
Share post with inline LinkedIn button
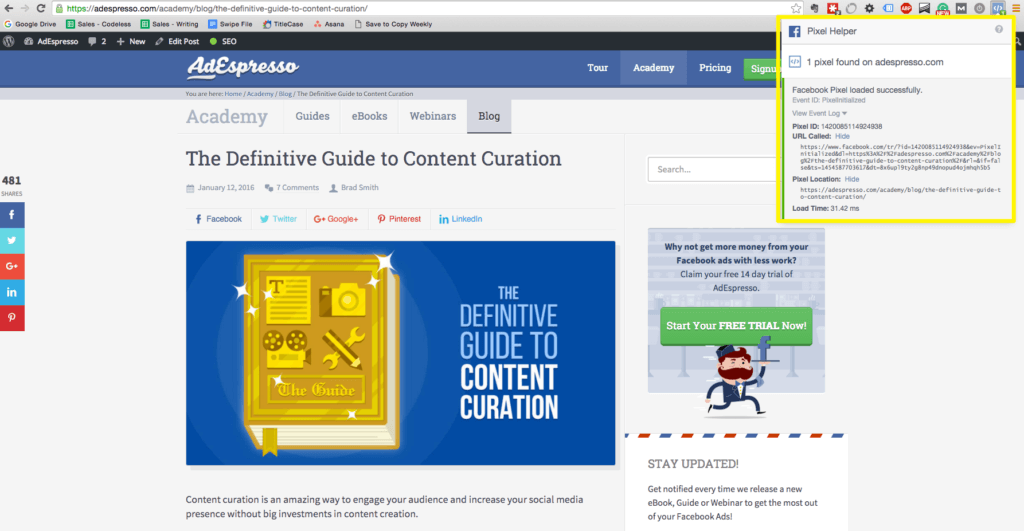tap(460, 219)
